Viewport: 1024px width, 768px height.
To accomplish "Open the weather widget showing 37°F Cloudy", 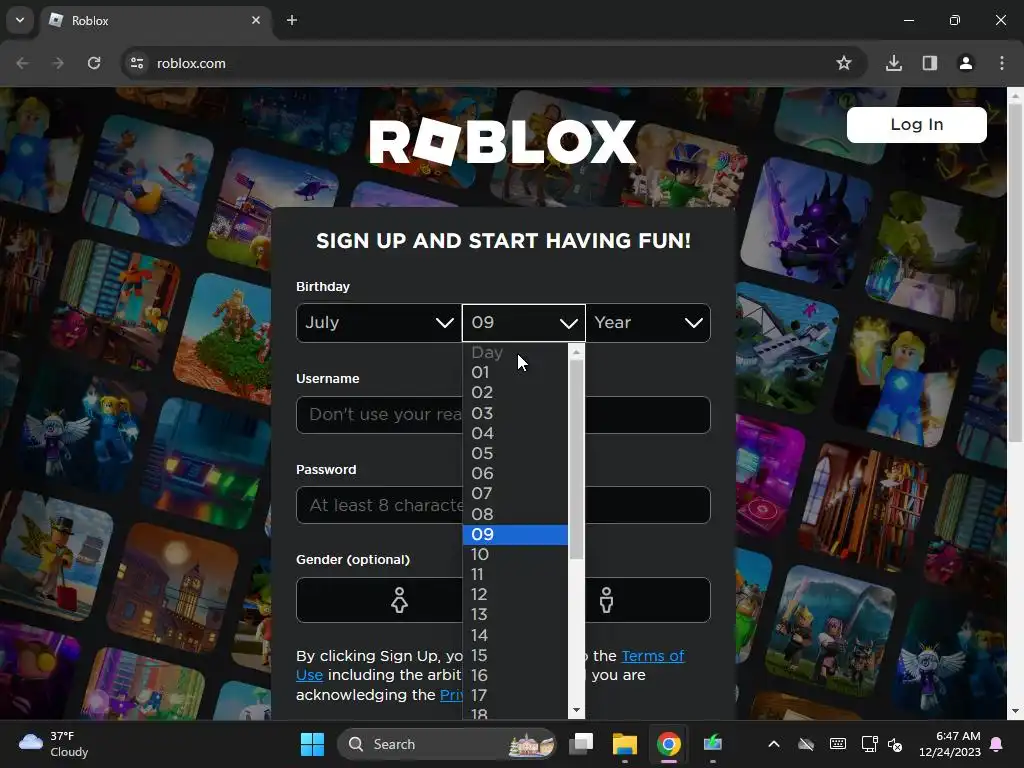I will tap(54, 744).
